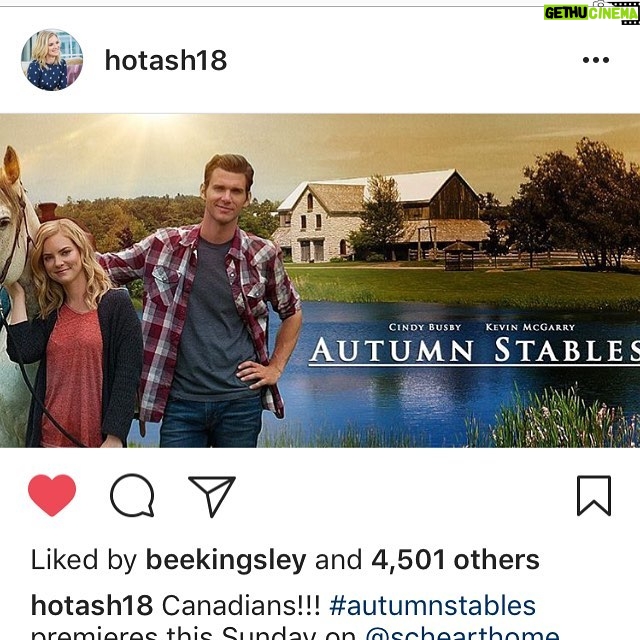Screen dimensions: 640x640
Task: Tap the Autumn Stables poster image
Action: 320,281
